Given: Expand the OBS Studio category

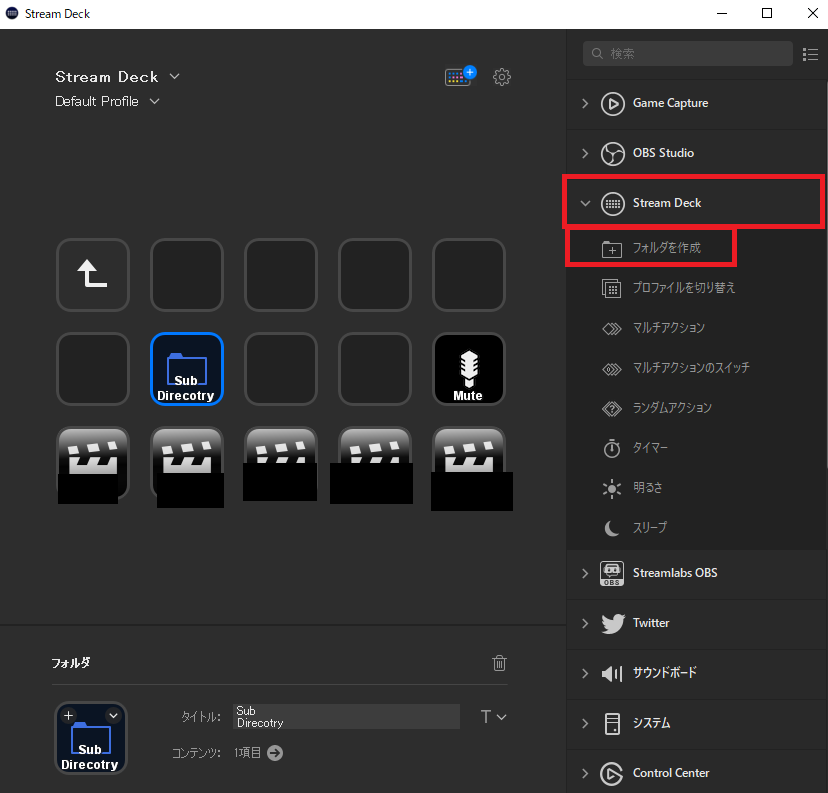Looking at the screenshot, I should tap(585, 154).
